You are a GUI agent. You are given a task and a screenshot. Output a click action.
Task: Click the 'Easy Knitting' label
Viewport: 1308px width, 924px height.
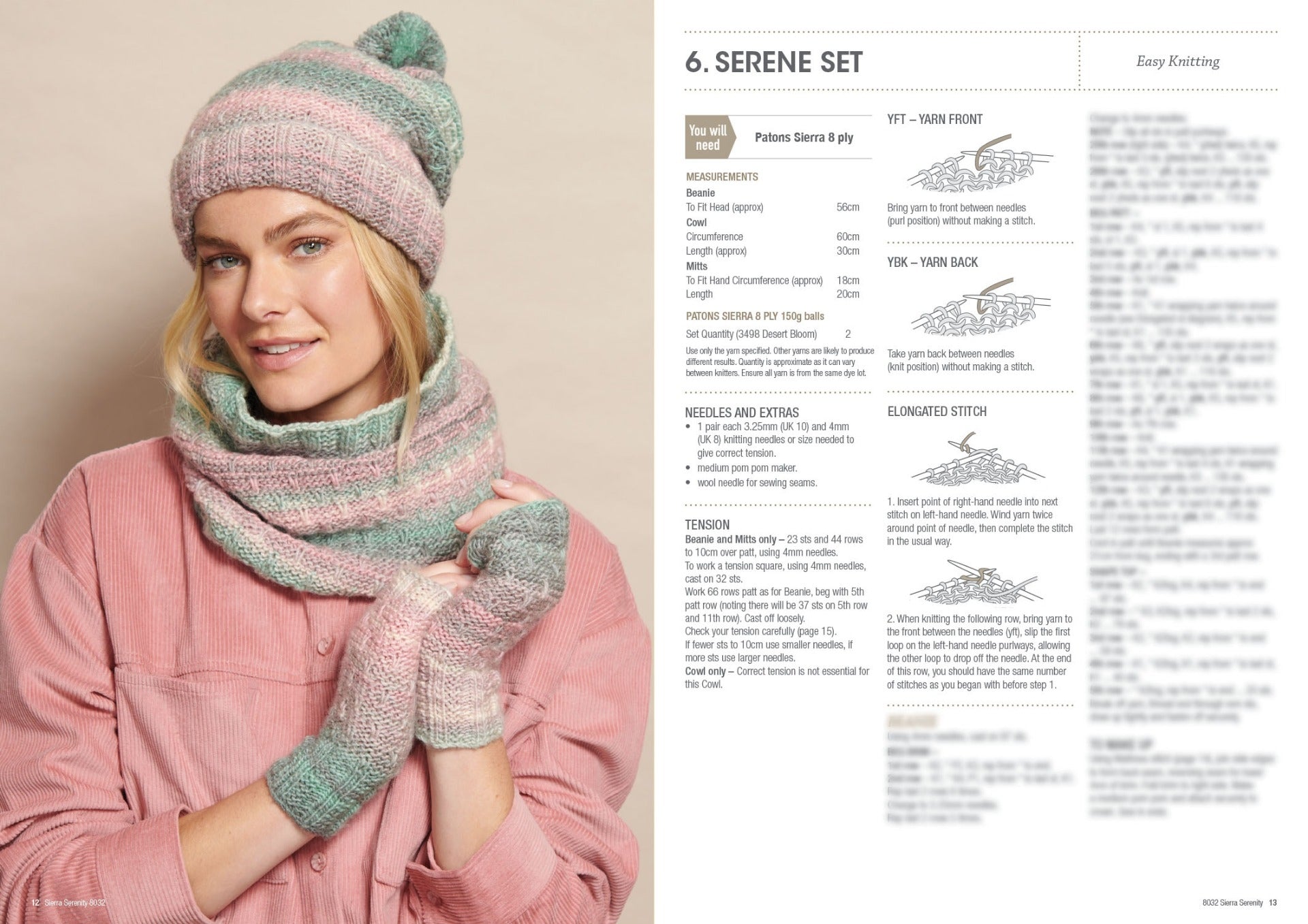coord(1178,61)
